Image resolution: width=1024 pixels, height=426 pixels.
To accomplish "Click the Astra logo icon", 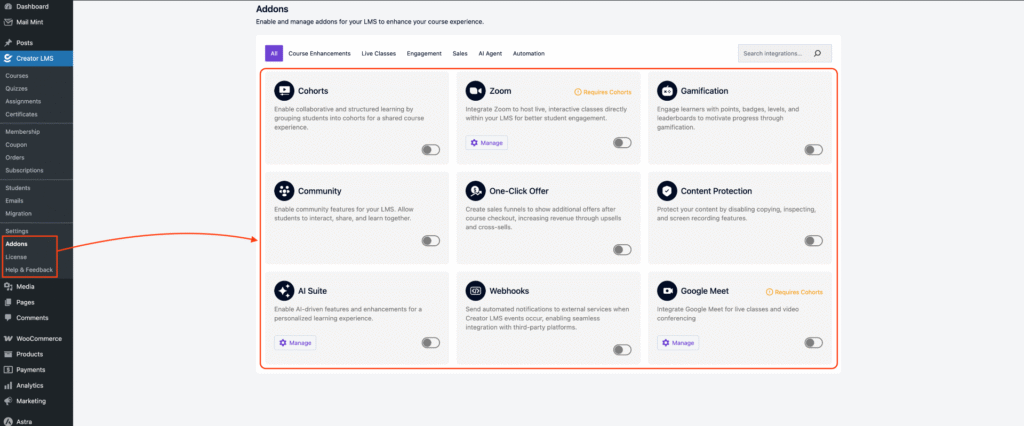I will 8,421.
